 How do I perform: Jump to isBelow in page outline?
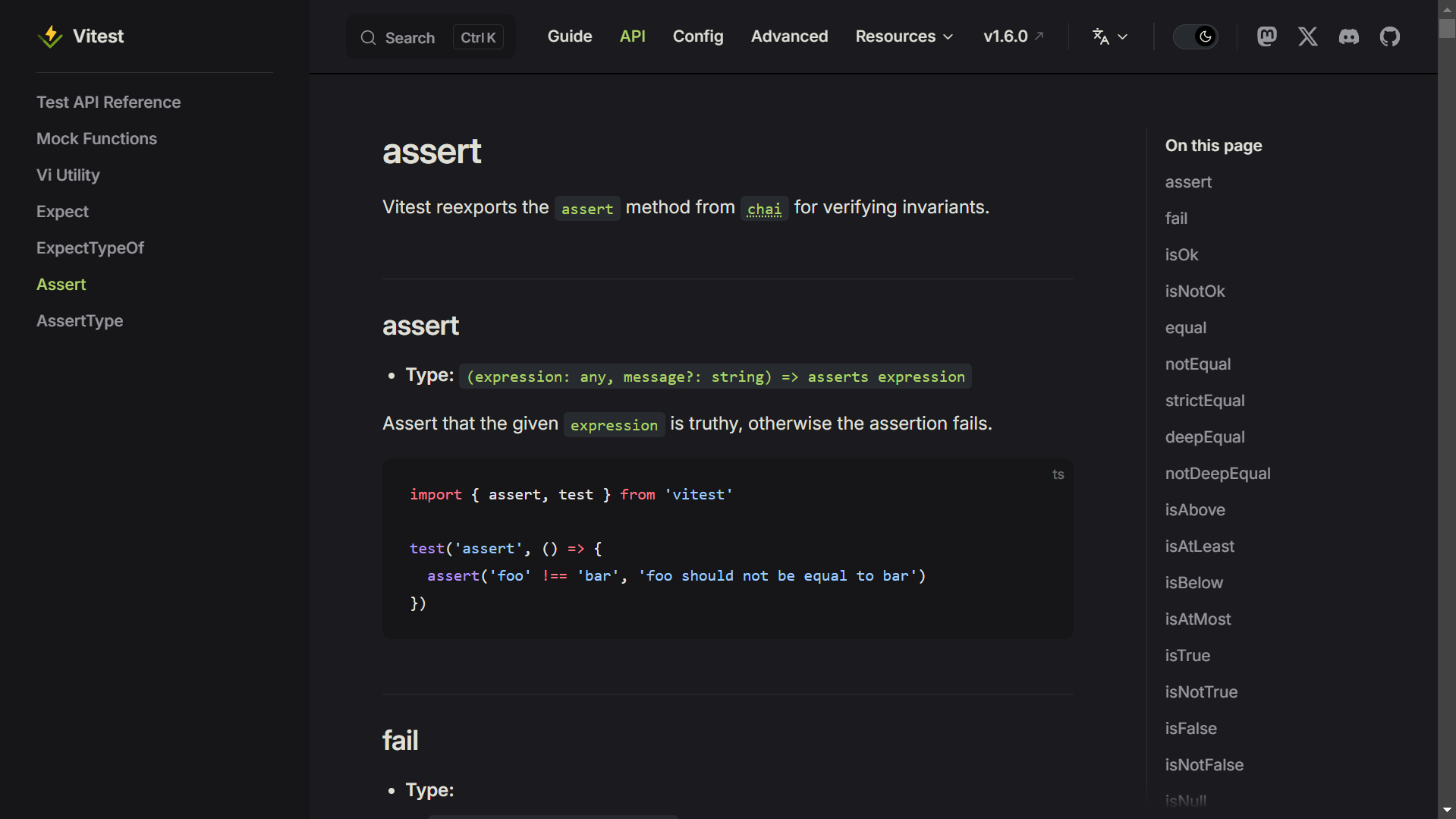click(x=1194, y=582)
